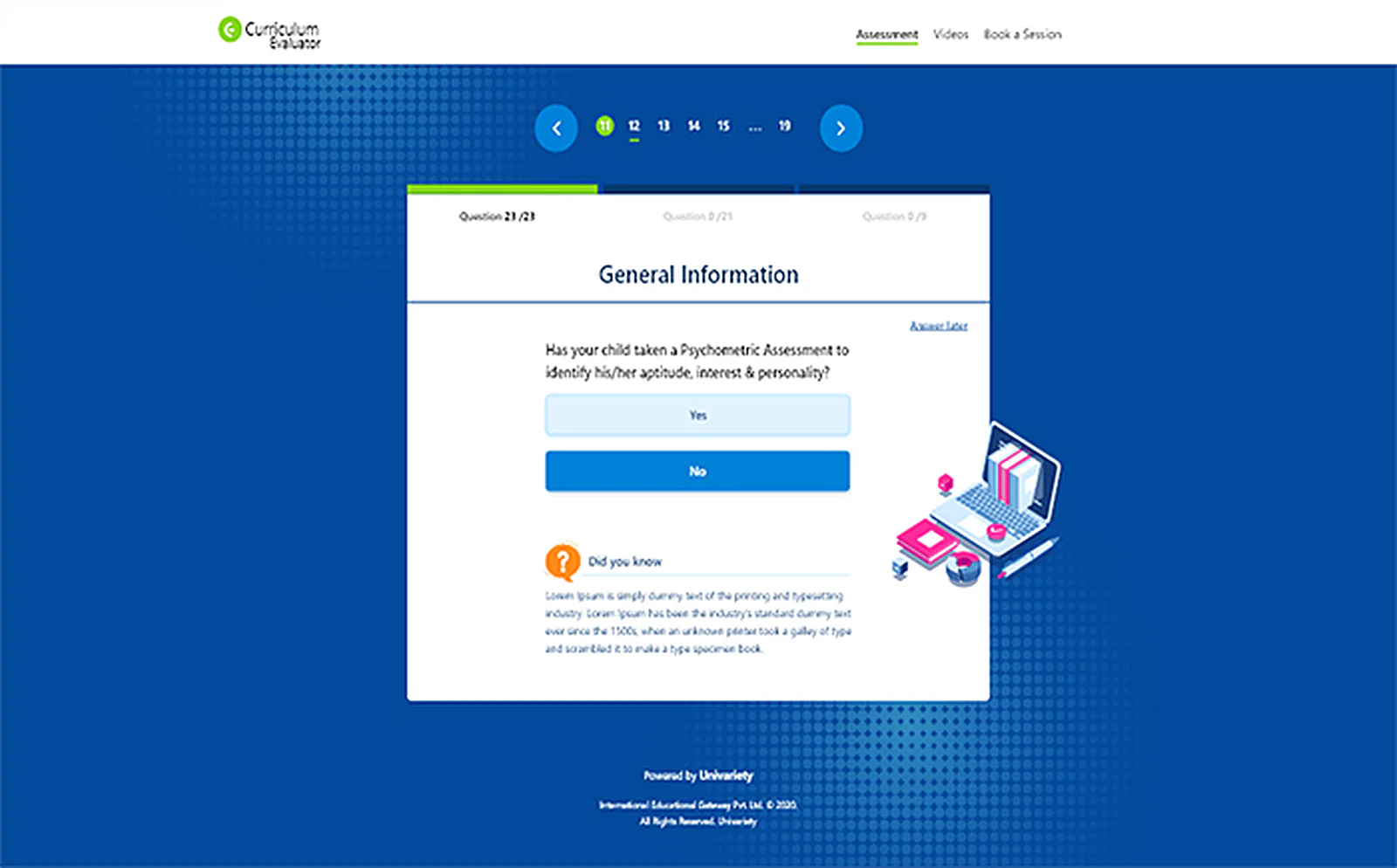Go to next question with right arrow
The image size is (1397, 868).
[841, 128]
